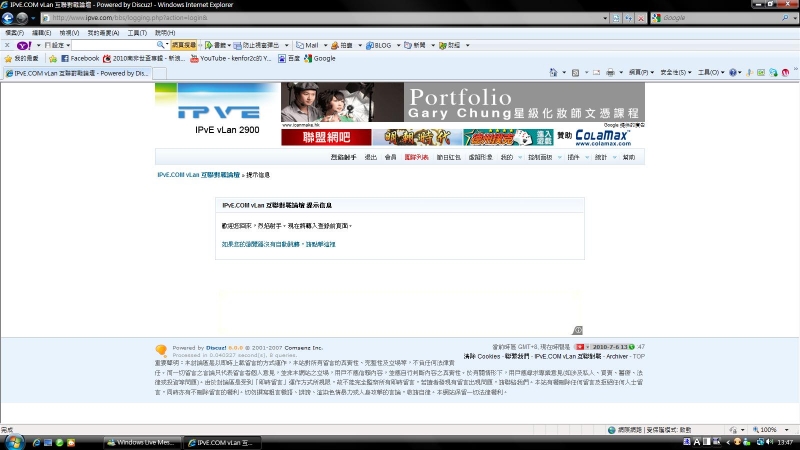Click the Favorites star button
The image size is (800, 450).
click(x=21, y=59)
